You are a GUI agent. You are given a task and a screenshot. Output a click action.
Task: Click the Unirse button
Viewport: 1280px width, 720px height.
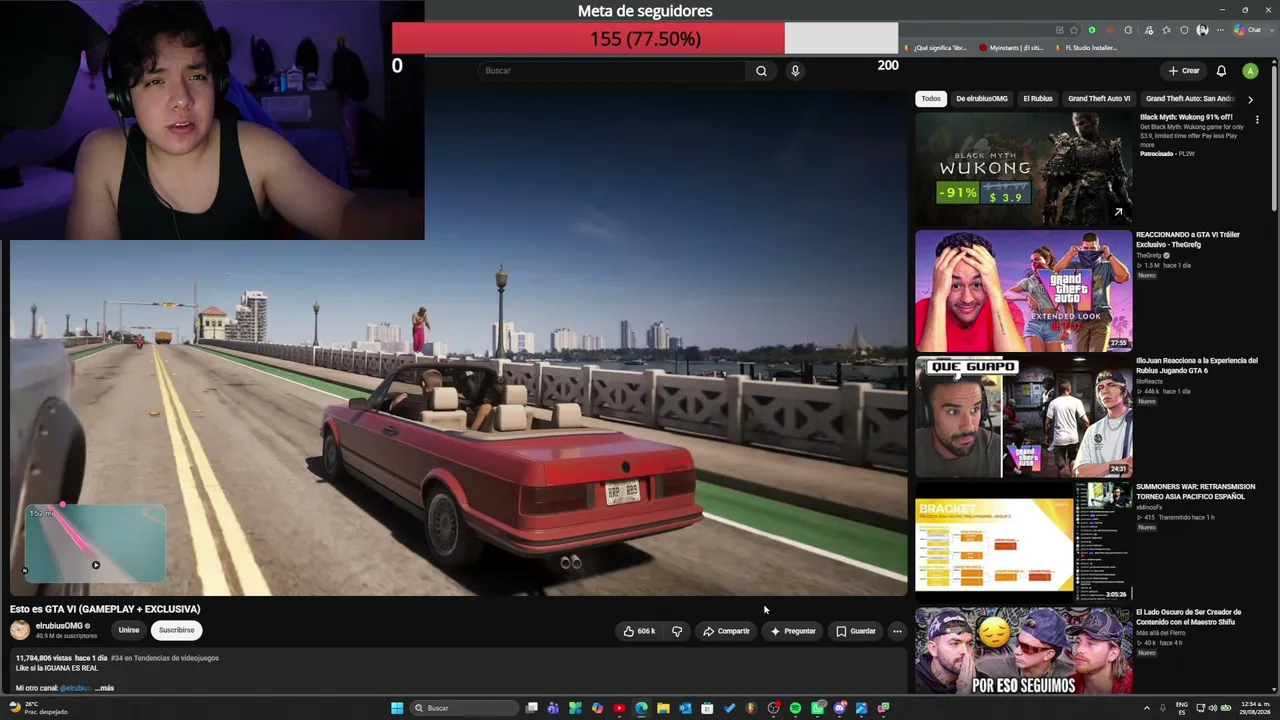point(129,630)
